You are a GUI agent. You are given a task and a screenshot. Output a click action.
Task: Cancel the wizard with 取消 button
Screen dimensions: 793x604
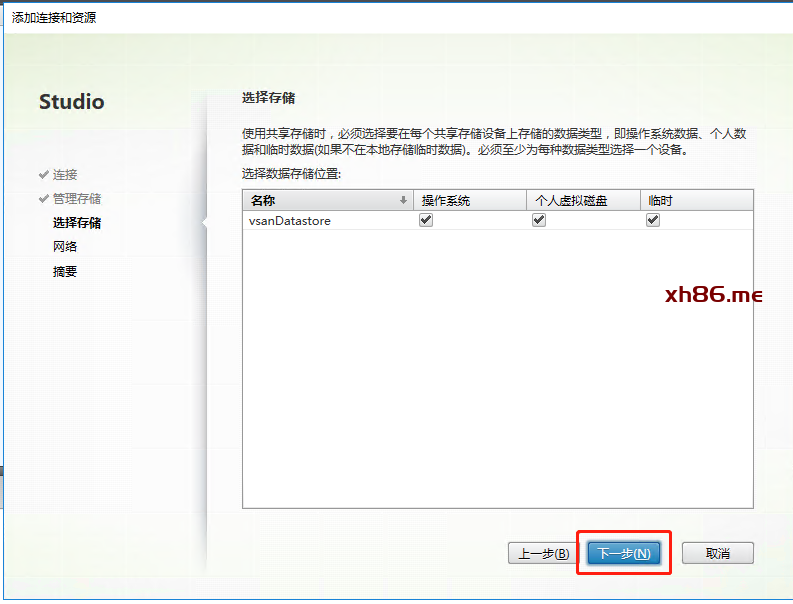[717, 553]
